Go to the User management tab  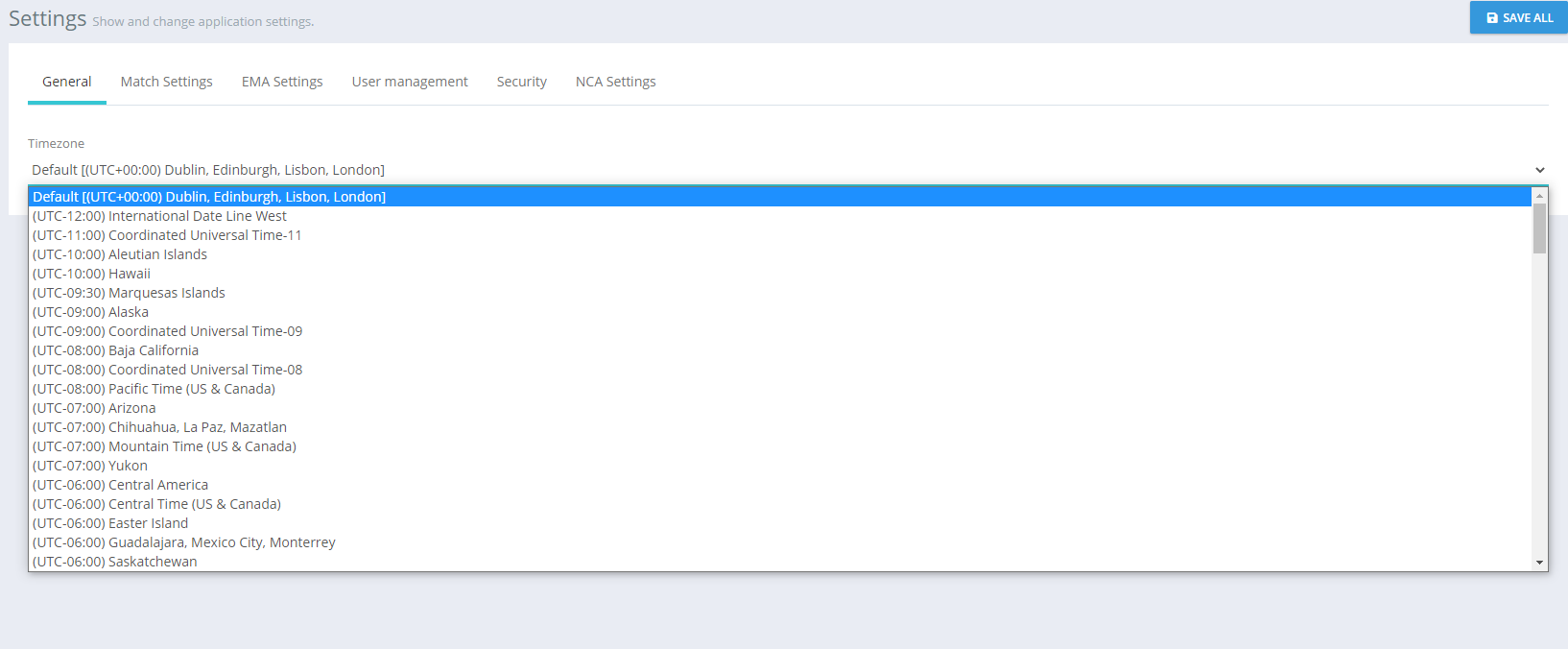pos(410,82)
